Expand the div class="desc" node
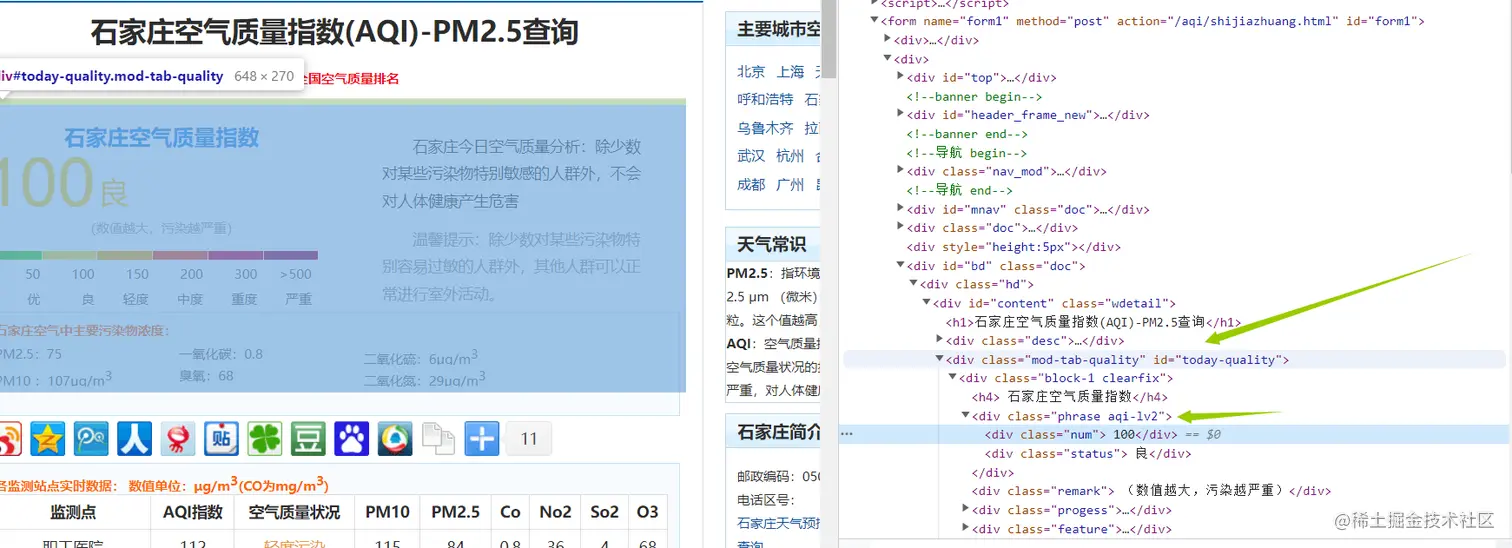 [x=939, y=341]
